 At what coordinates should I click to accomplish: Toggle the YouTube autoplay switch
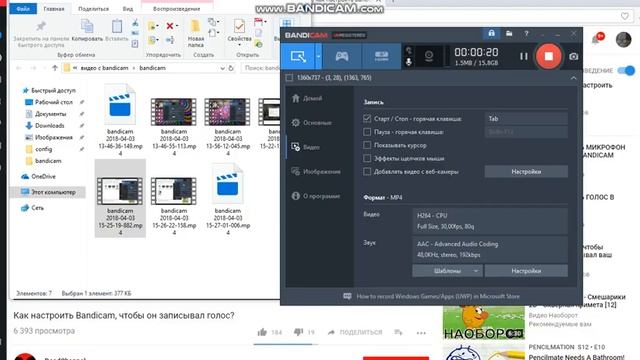626,71
